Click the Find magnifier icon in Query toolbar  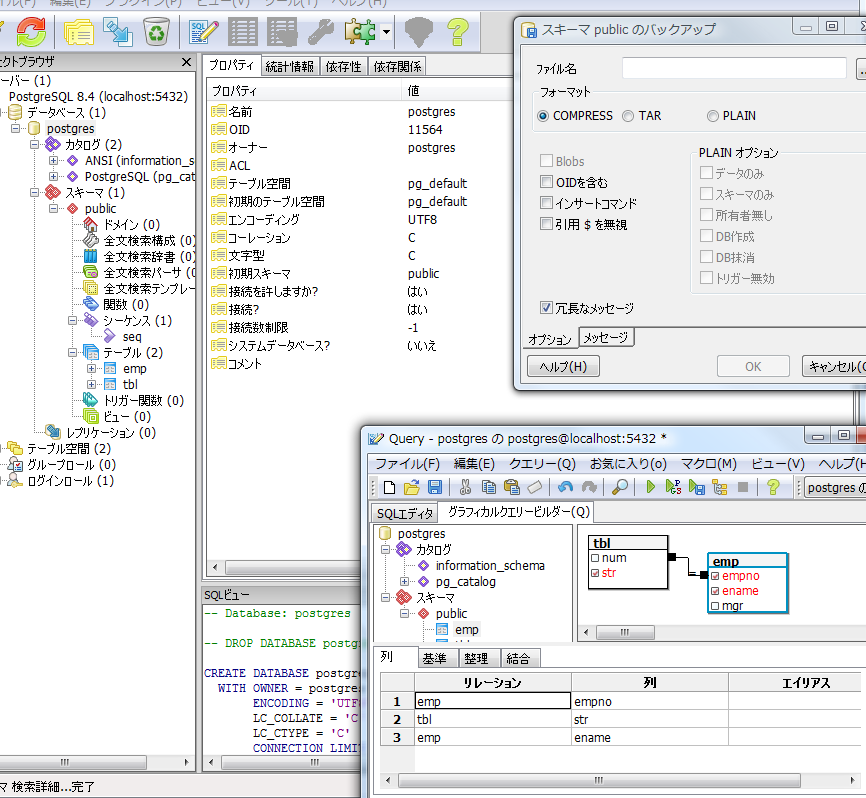point(620,487)
